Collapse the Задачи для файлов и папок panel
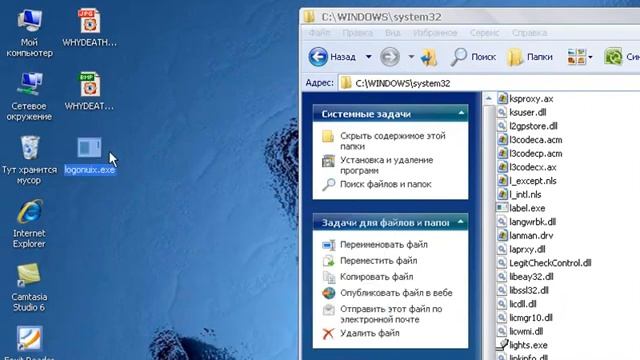640x360 pixels. [460, 222]
